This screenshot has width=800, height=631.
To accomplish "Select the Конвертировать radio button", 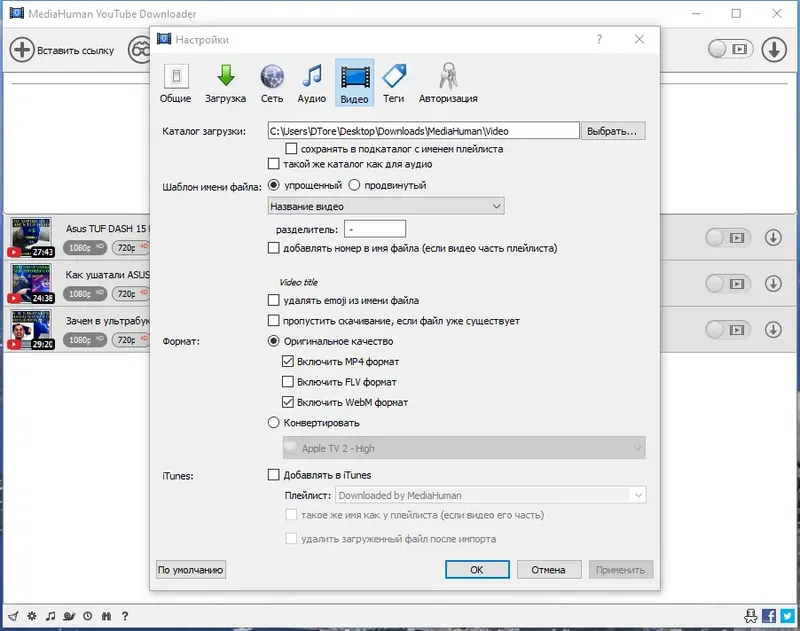I will 274,422.
